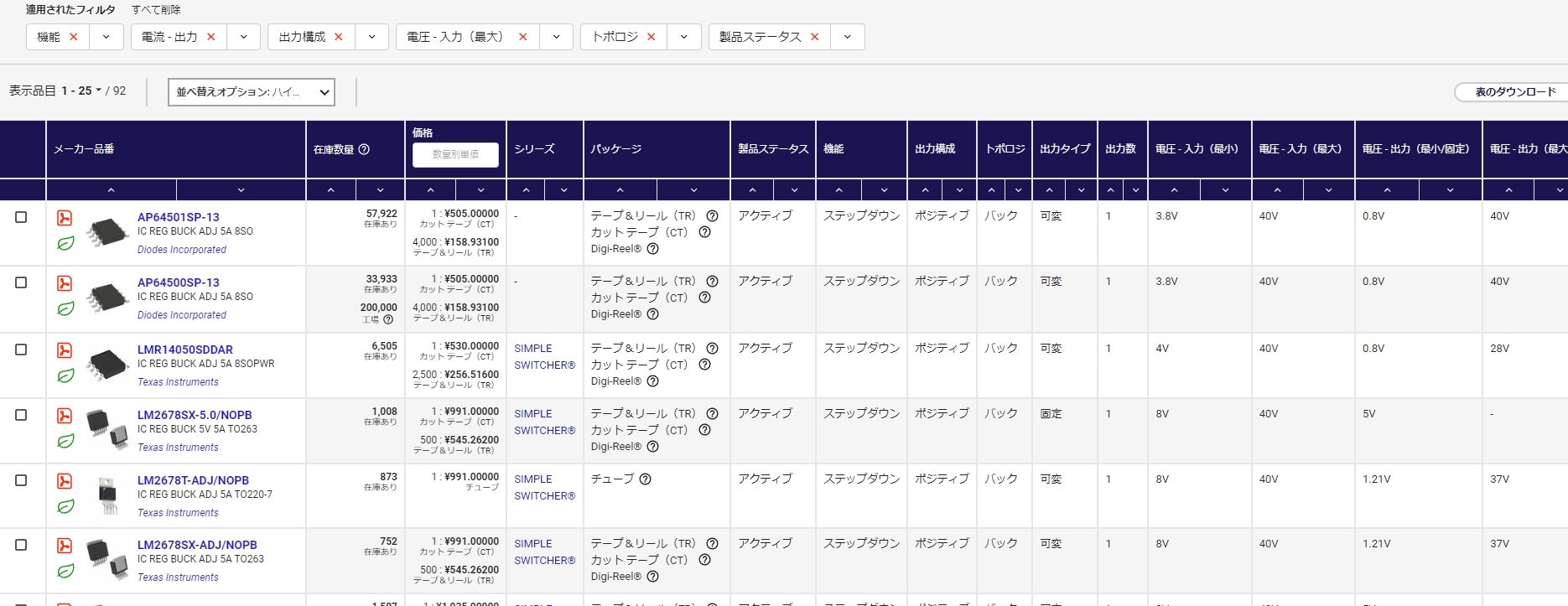This screenshot has width=1568, height=606.
Task: Click green RoHS leaf icon for LM2678T-ADJ/NOPB
Action: point(65,506)
